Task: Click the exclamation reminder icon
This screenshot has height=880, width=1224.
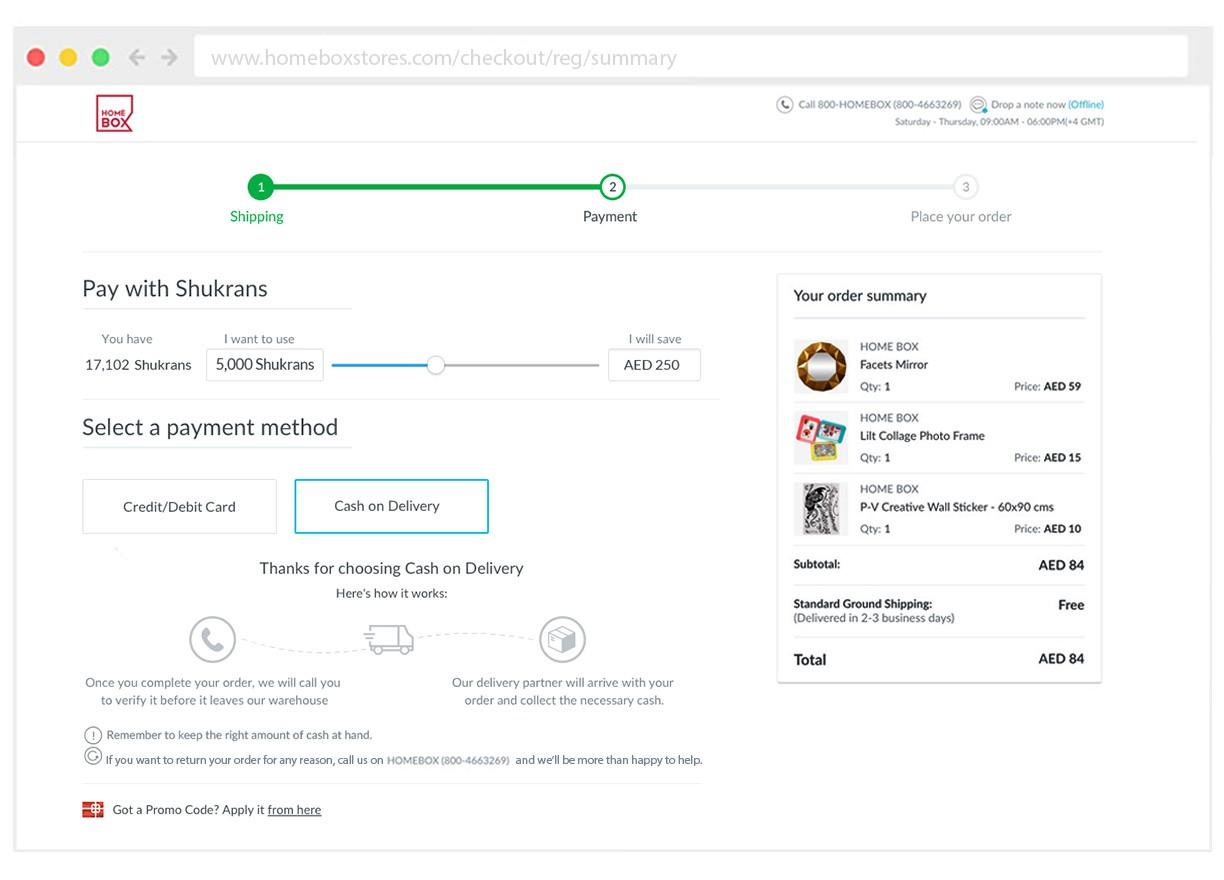Action: pyautogui.click(x=93, y=735)
